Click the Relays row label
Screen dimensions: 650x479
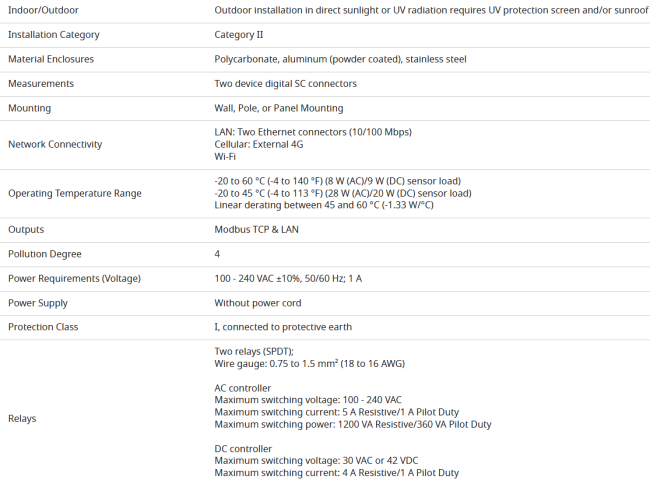[22, 418]
